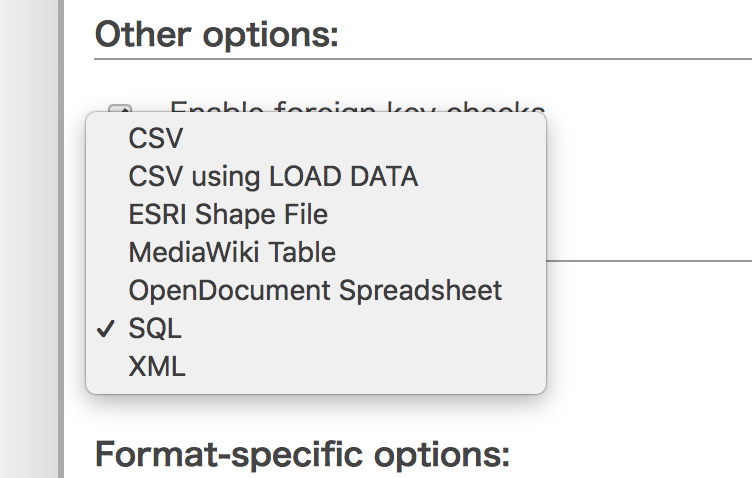Click empty space right of the XML option
752x478 pixels.
click(x=364, y=366)
